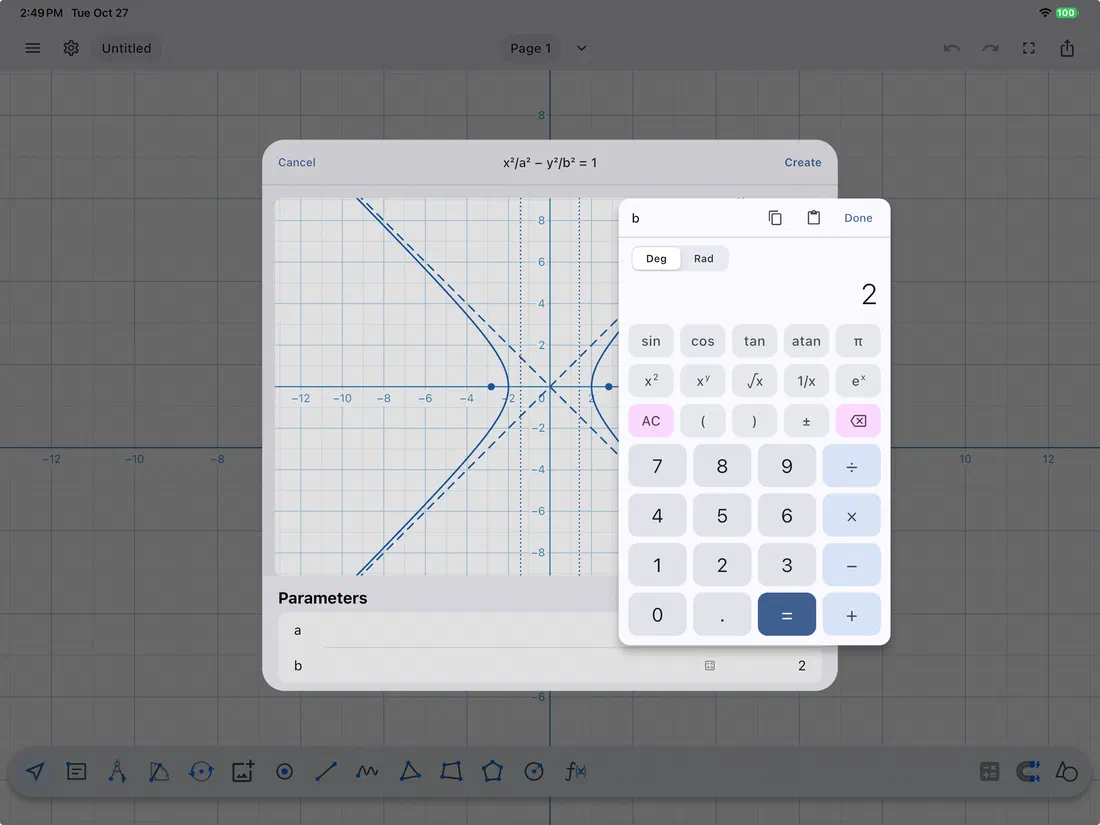Select the quadrilateral tool
This screenshot has width=1100, height=825.
[x=451, y=772]
